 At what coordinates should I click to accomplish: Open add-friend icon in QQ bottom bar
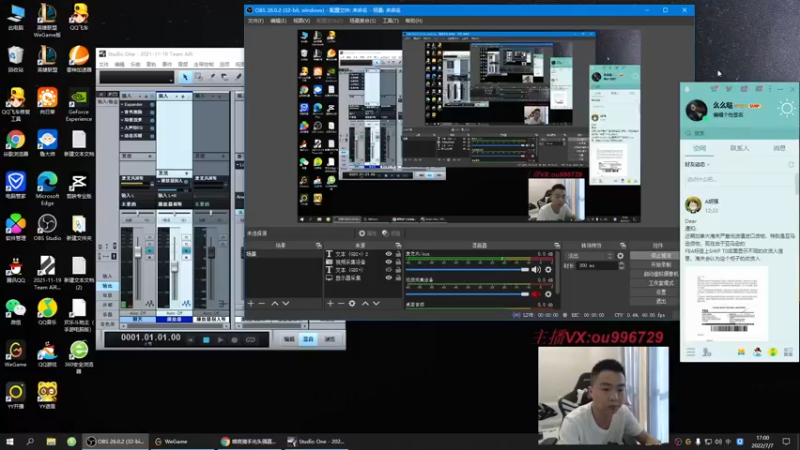coord(707,352)
